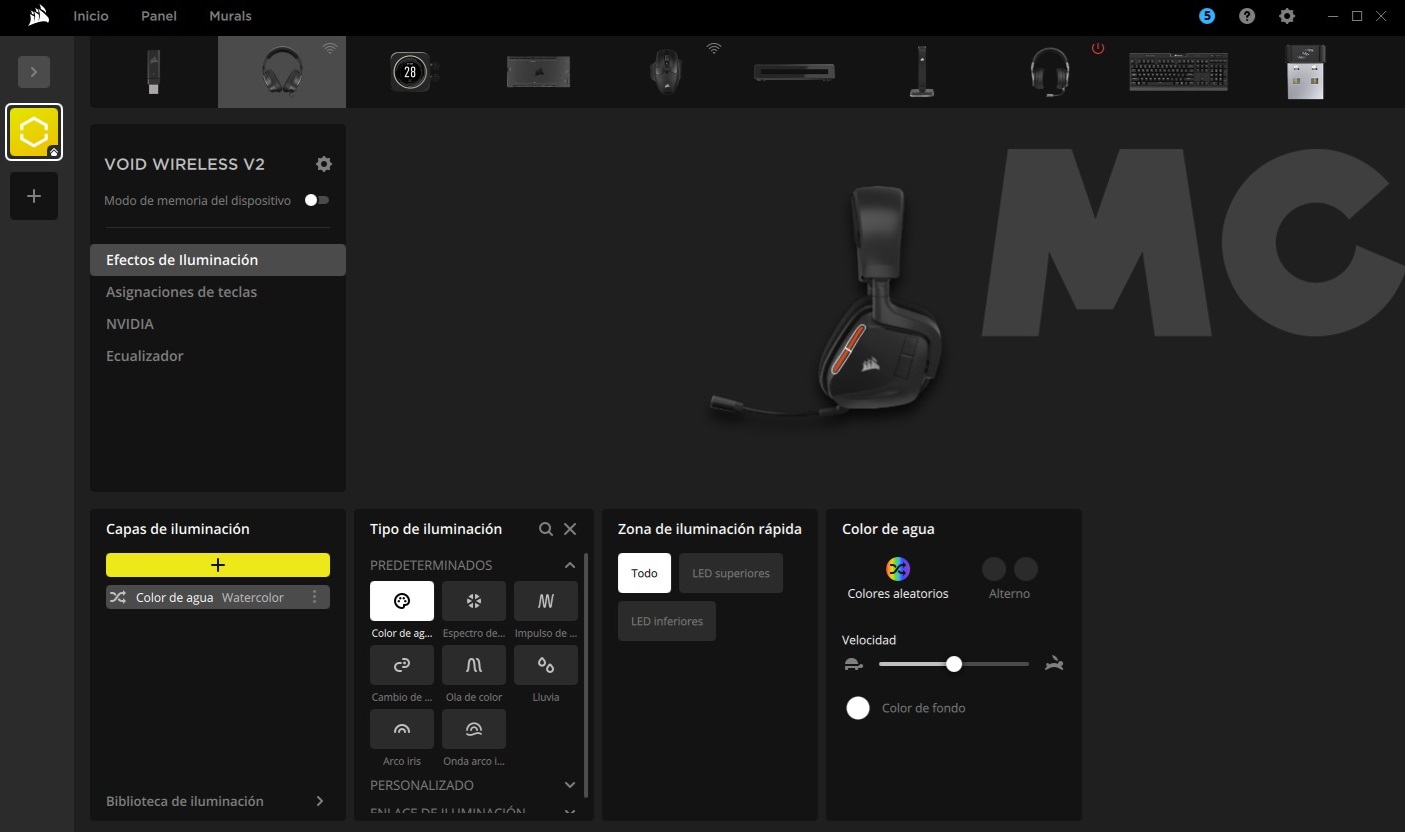
Task: Choose the Lluvia rain lighting effect
Action: click(x=545, y=665)
